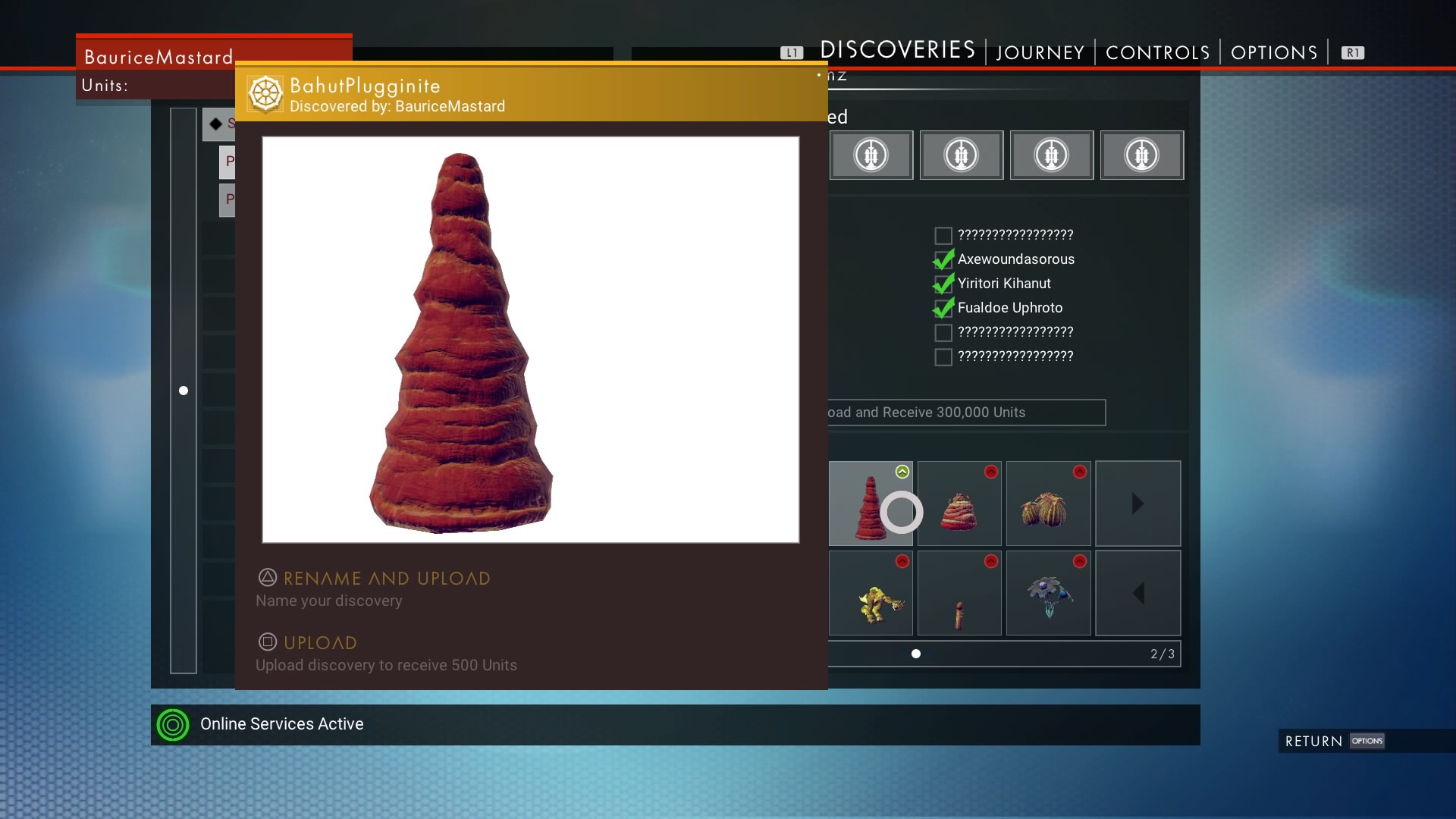Toggle the last unknown species checkbox
1456x819 pixels.
tap(943, 357)
